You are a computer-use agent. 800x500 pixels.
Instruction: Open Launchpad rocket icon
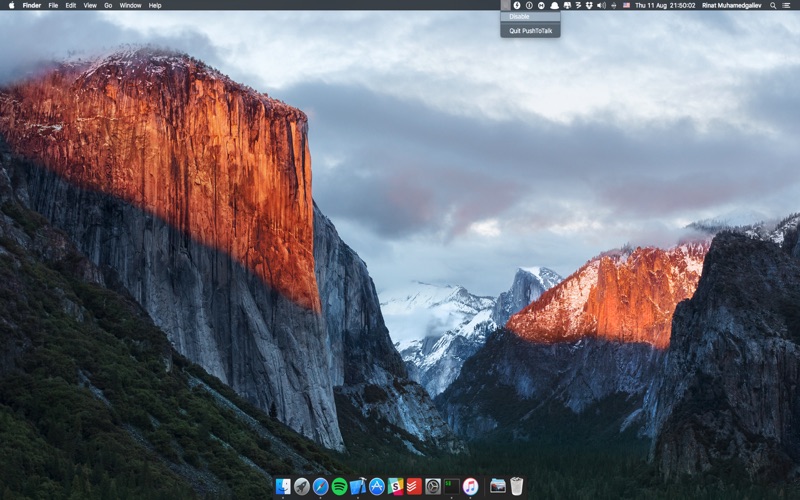(x=302, y=486)
